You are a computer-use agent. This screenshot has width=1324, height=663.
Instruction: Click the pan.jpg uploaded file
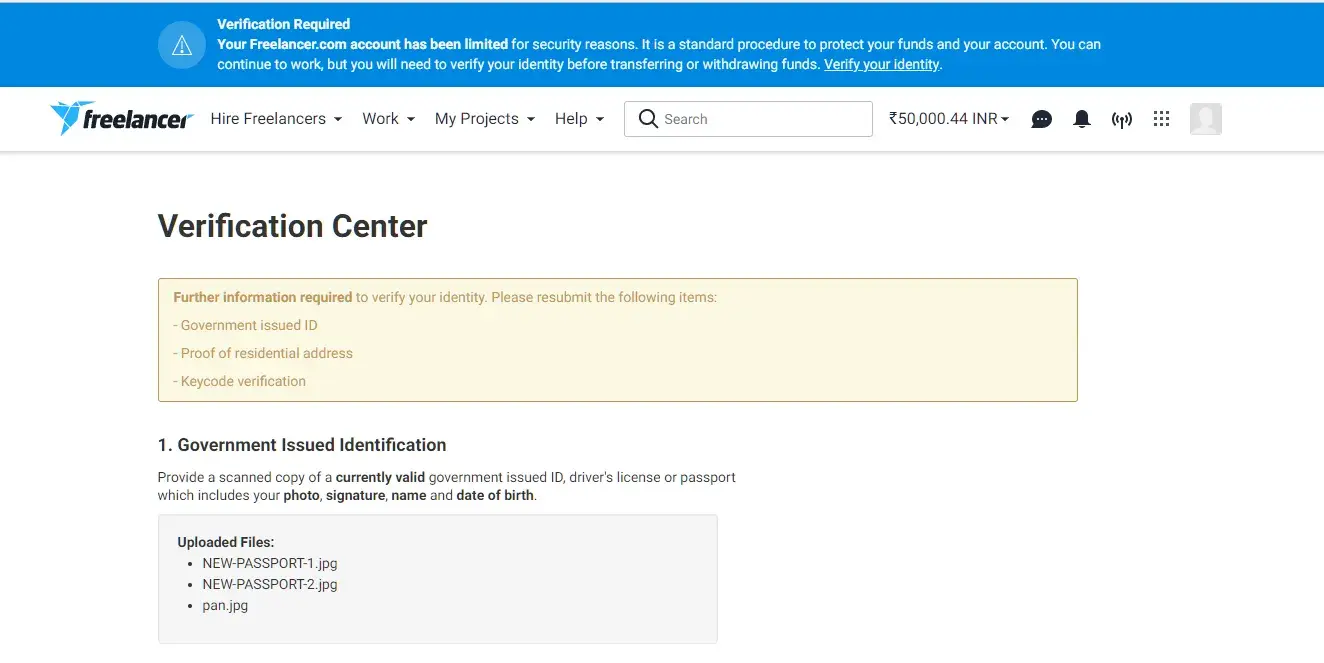(225, 605)
